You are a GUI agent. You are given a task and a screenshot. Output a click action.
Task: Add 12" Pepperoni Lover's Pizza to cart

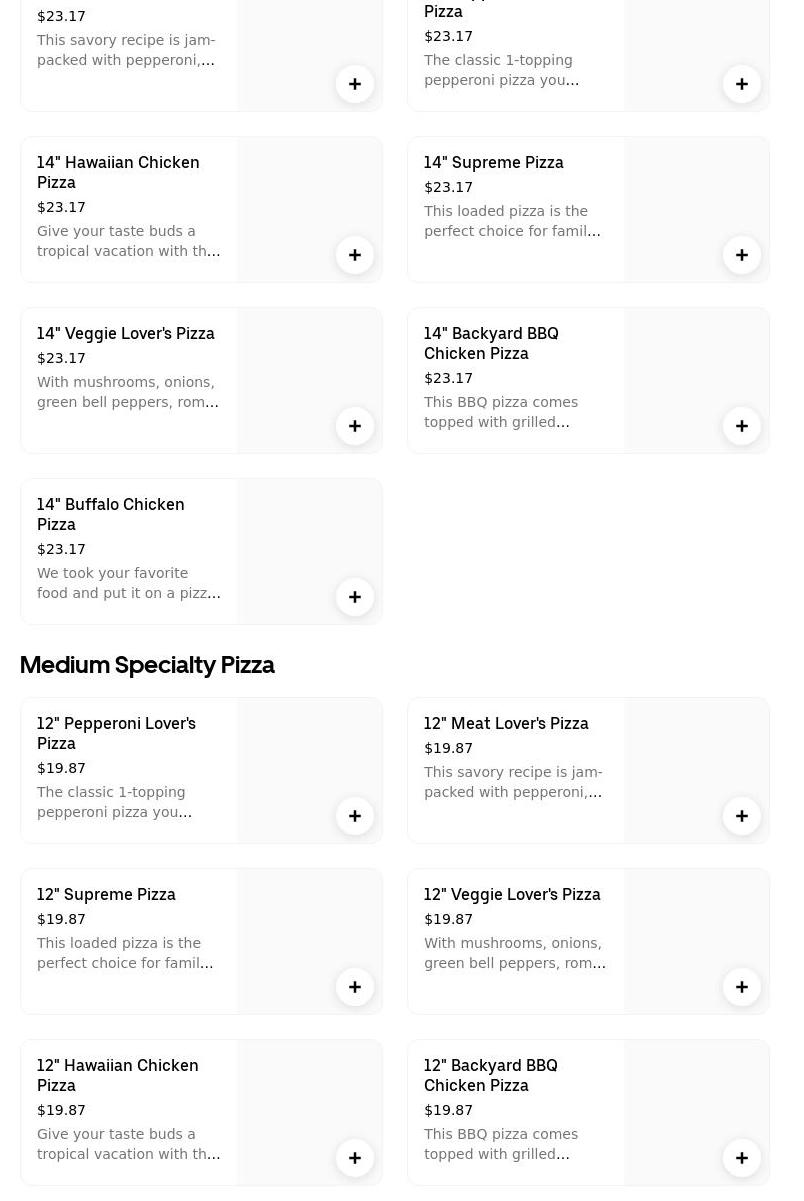[355, 816]
